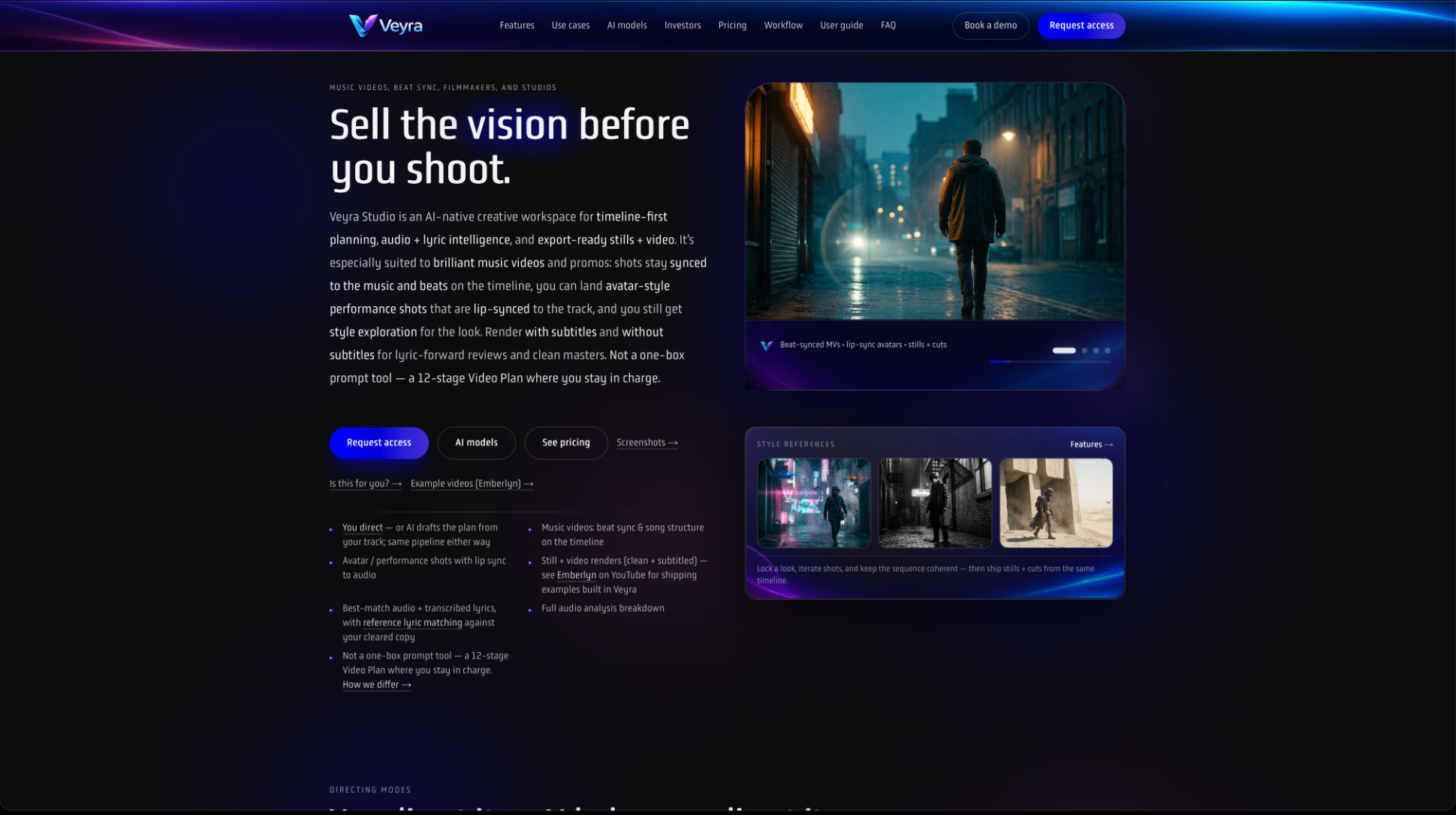The height and width of the screenshot is (815, 1456).
Task: Open the Use cases nav item
Action: point(571,26)
